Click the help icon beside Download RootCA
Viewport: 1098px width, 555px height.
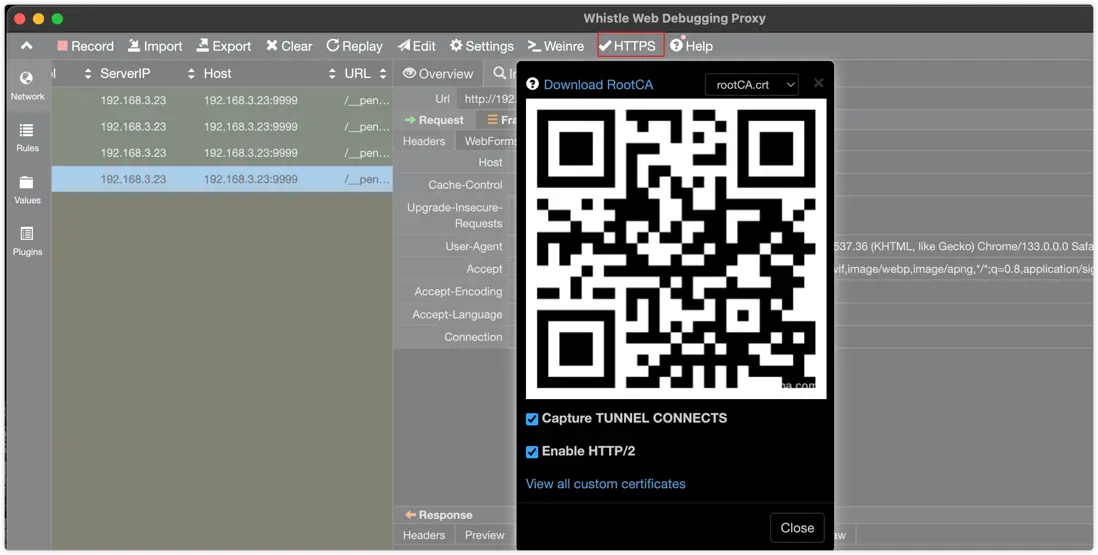pos(532,84)
